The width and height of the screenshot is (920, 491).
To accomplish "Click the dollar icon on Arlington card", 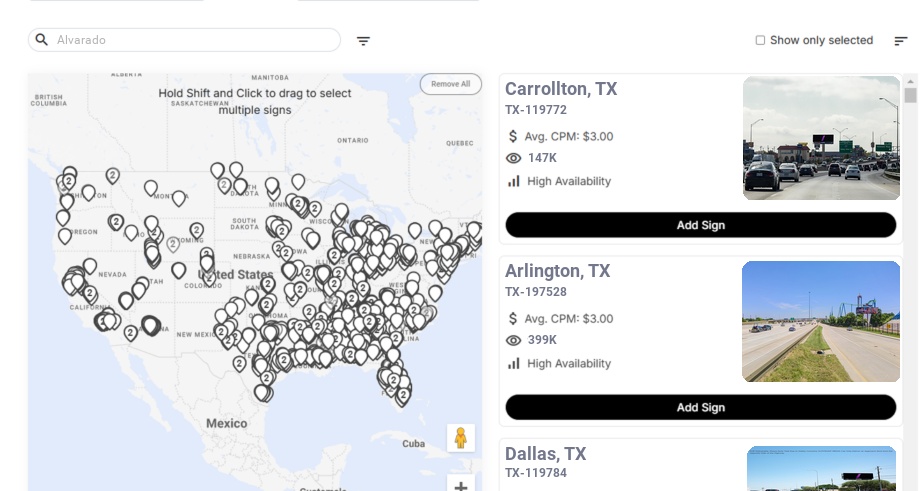I will pos(514,318).
